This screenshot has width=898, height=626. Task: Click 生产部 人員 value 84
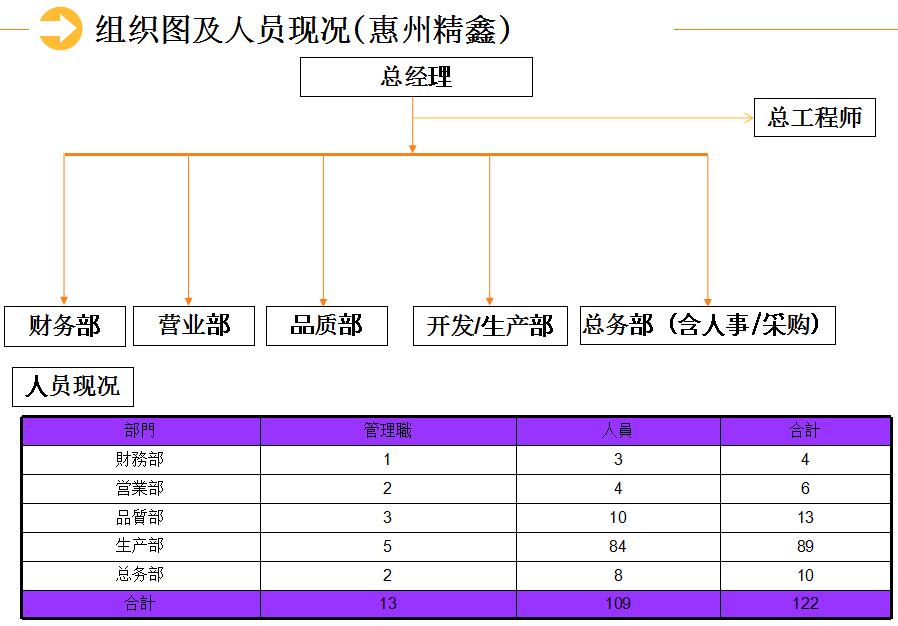click(618, 546)
